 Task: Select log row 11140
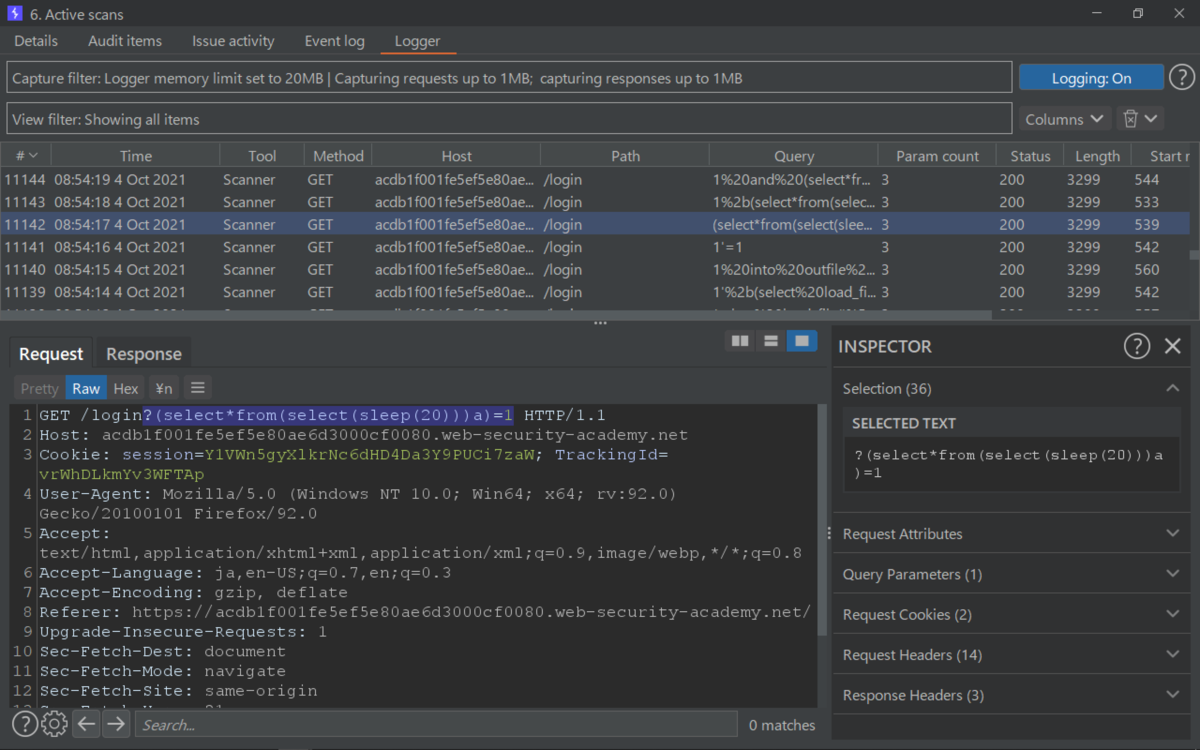[x=595, y=269]
